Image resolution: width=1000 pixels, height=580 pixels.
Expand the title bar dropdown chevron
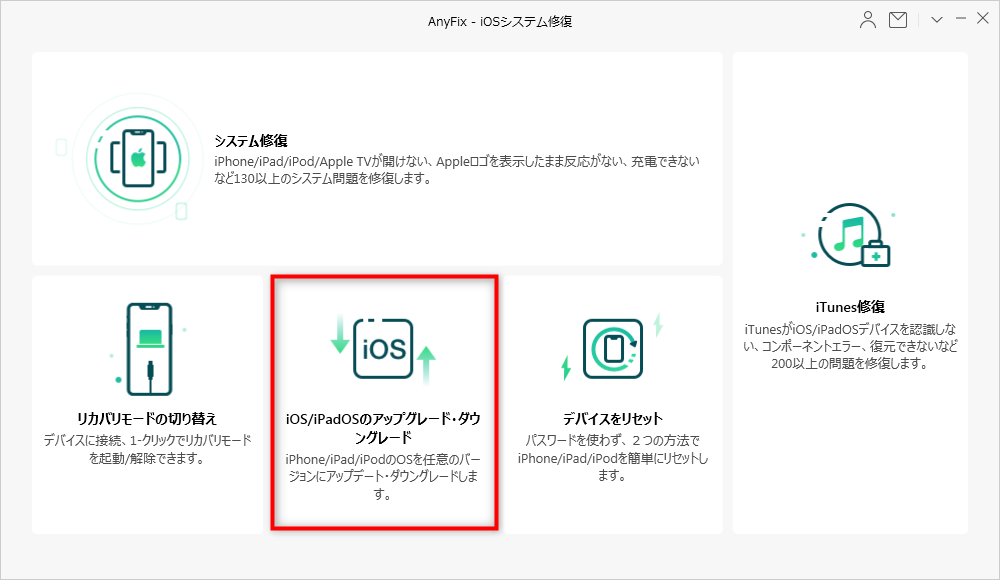pyautogui.click(x=936, y=20)
